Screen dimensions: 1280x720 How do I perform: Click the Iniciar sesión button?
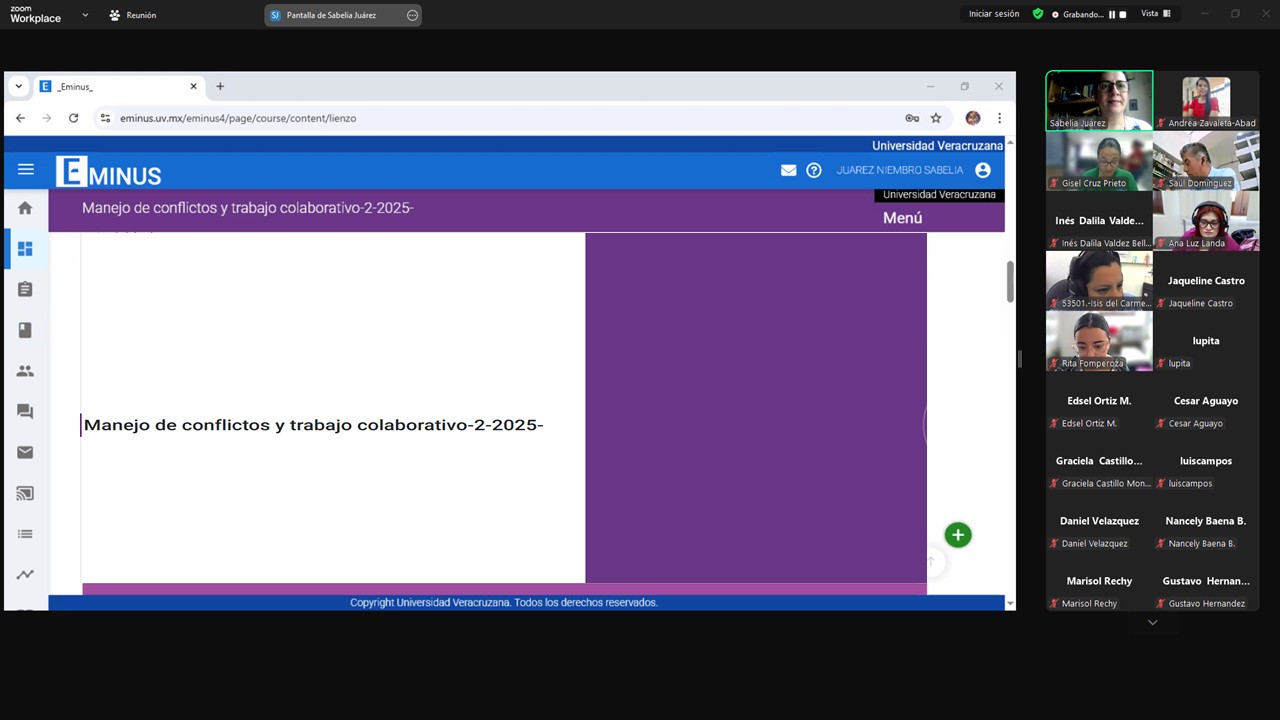[x=993, y=14]
